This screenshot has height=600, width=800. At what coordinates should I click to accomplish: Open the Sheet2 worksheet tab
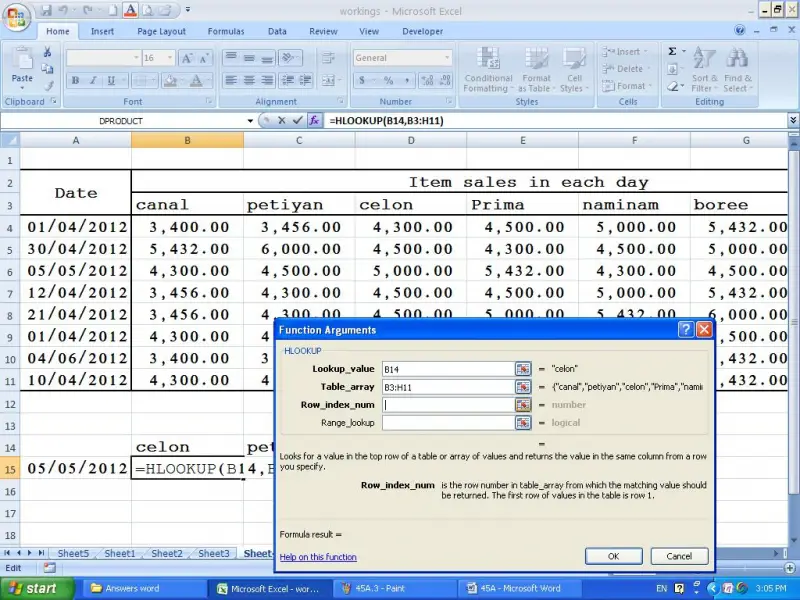[x=167, y=553]
